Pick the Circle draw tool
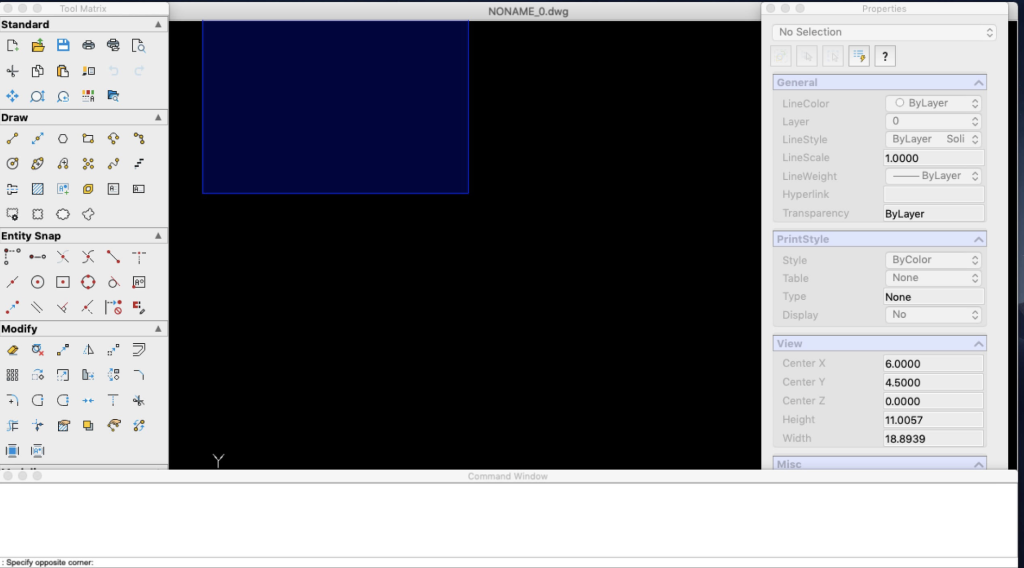Screen dimensions: 1024x568 12,164
